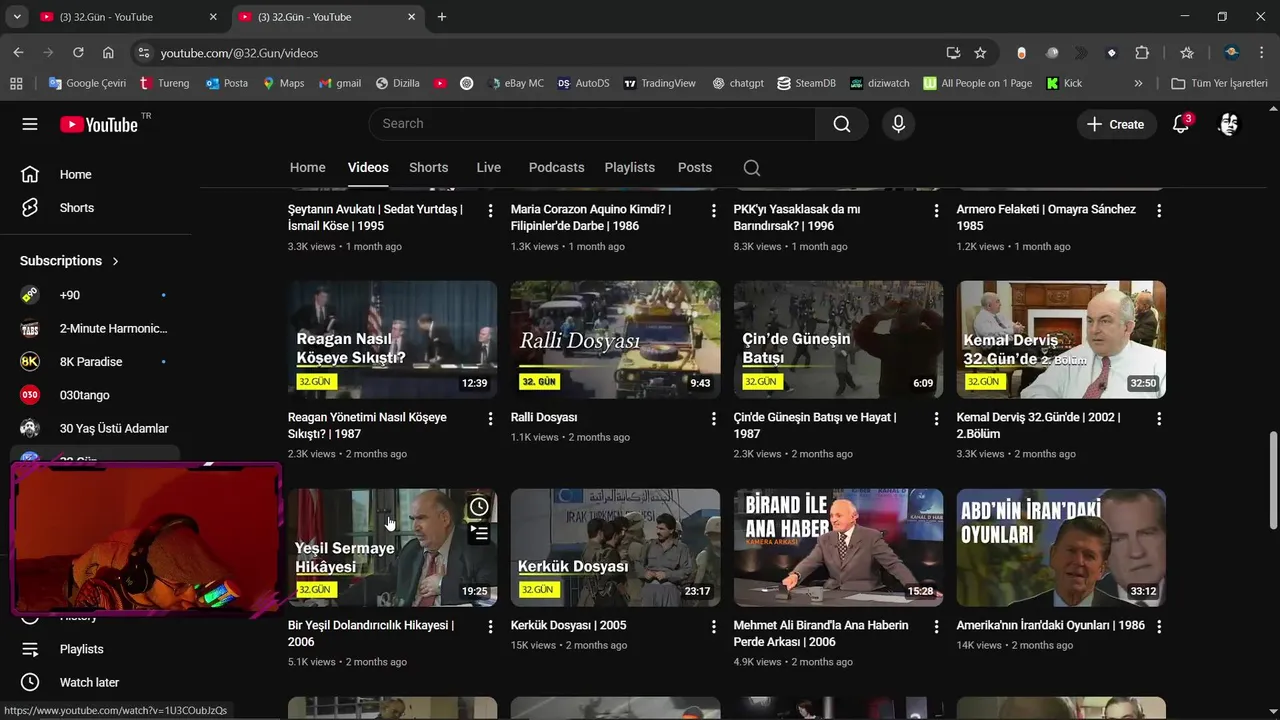The image size is (1280, 720).
Task: Open the +90 subscription
Action: pos(95,295)
